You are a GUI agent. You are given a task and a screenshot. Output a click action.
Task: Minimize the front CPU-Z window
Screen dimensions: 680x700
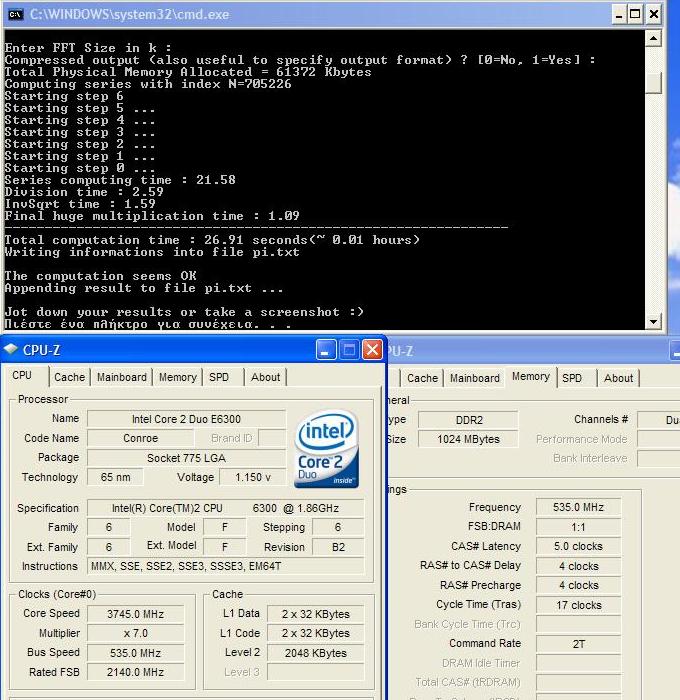coord(326,350)
